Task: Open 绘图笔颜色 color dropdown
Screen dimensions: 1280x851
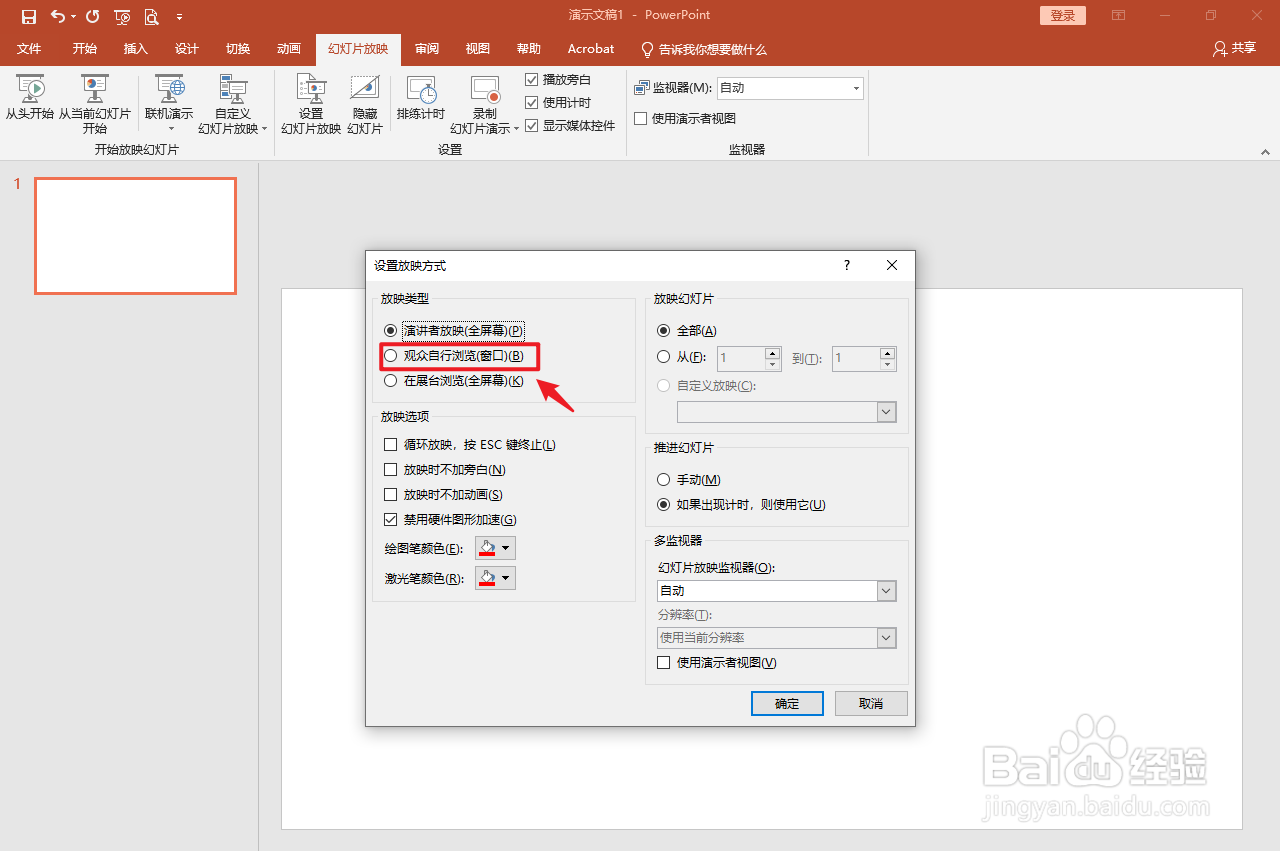Action: (x=495, y=548)
